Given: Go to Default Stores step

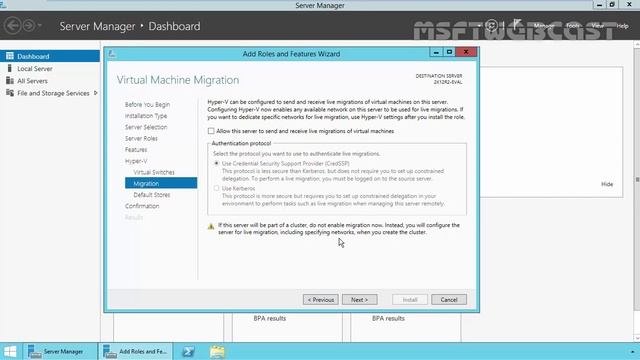Looking at the screenshot, I should click(151, 195).
